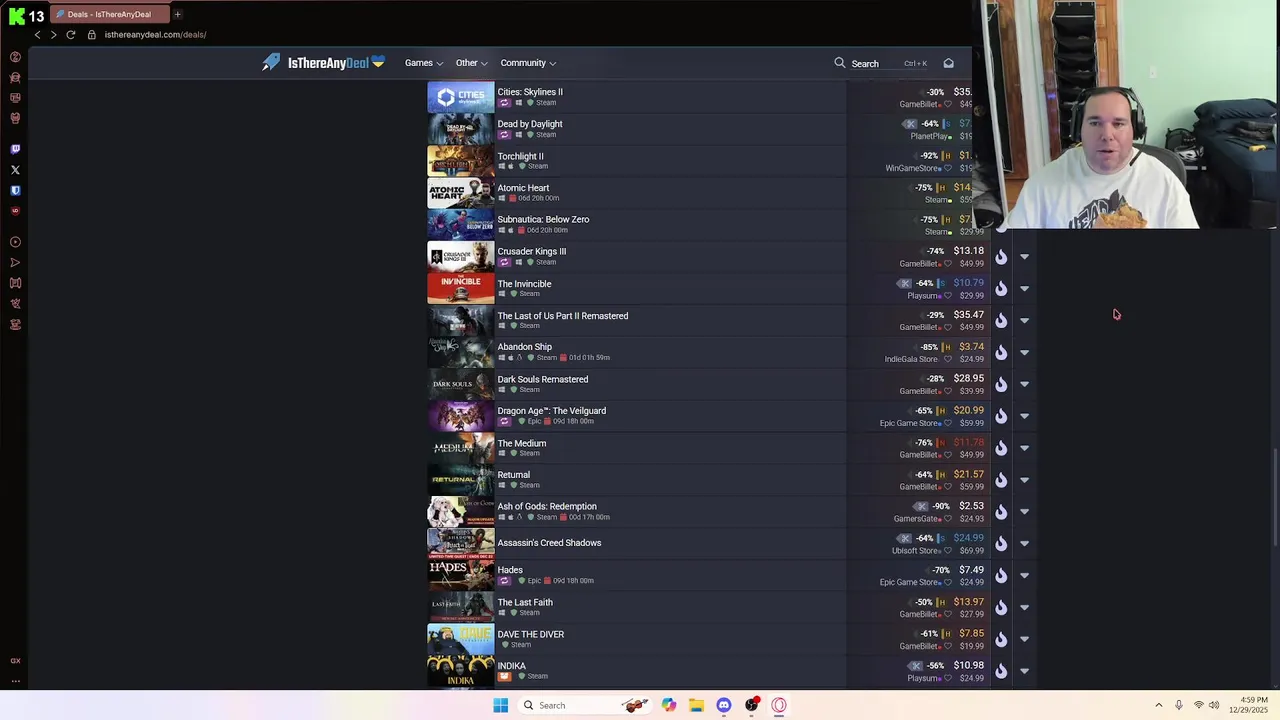
Task: Open a new browser tab with plus
Action: click(177, 14)
